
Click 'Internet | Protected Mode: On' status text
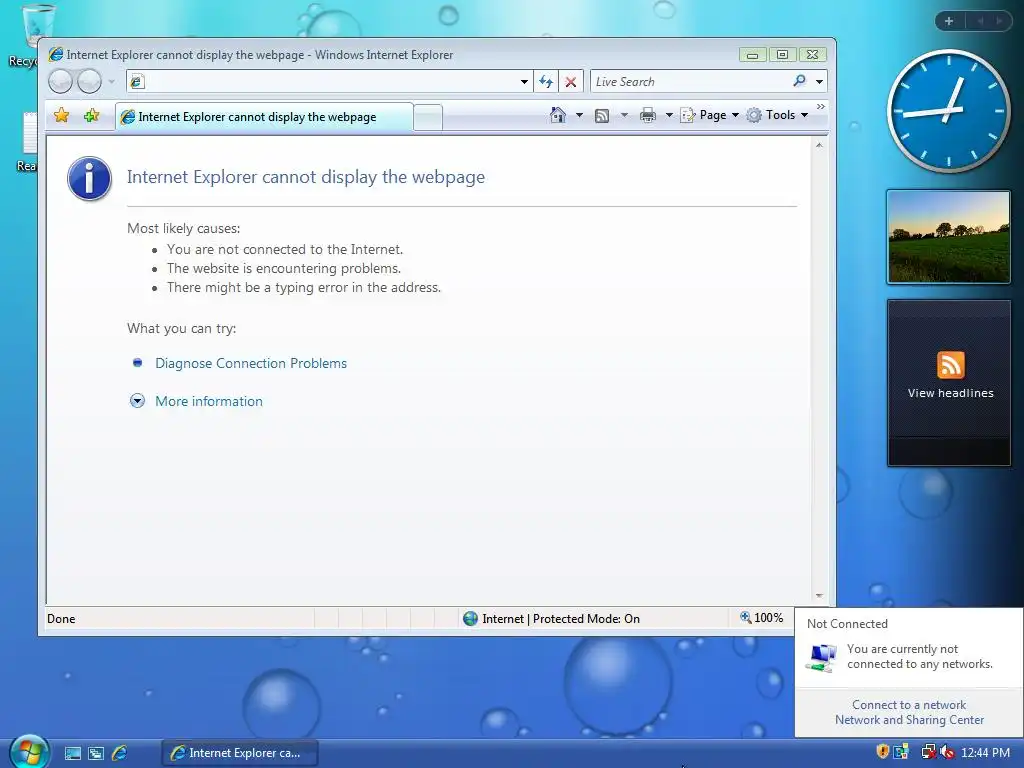coord(561,618)
